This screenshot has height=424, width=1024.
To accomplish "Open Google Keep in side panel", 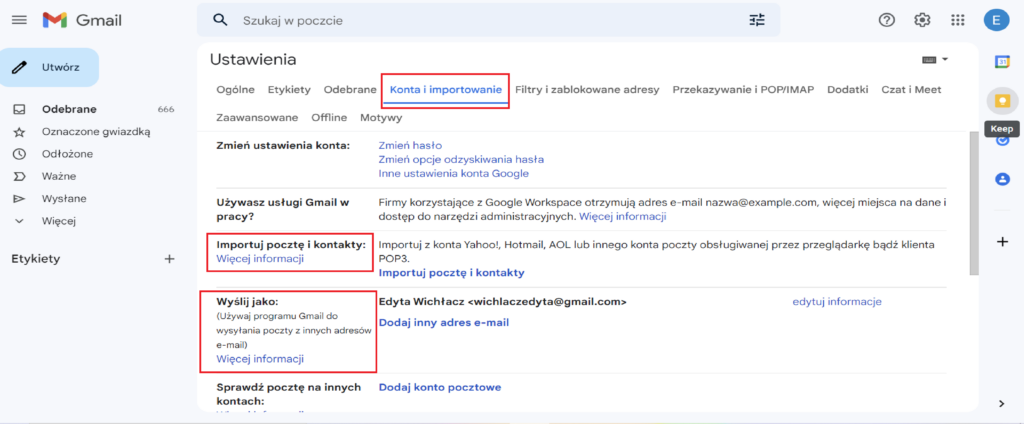I will [1001, 101].
